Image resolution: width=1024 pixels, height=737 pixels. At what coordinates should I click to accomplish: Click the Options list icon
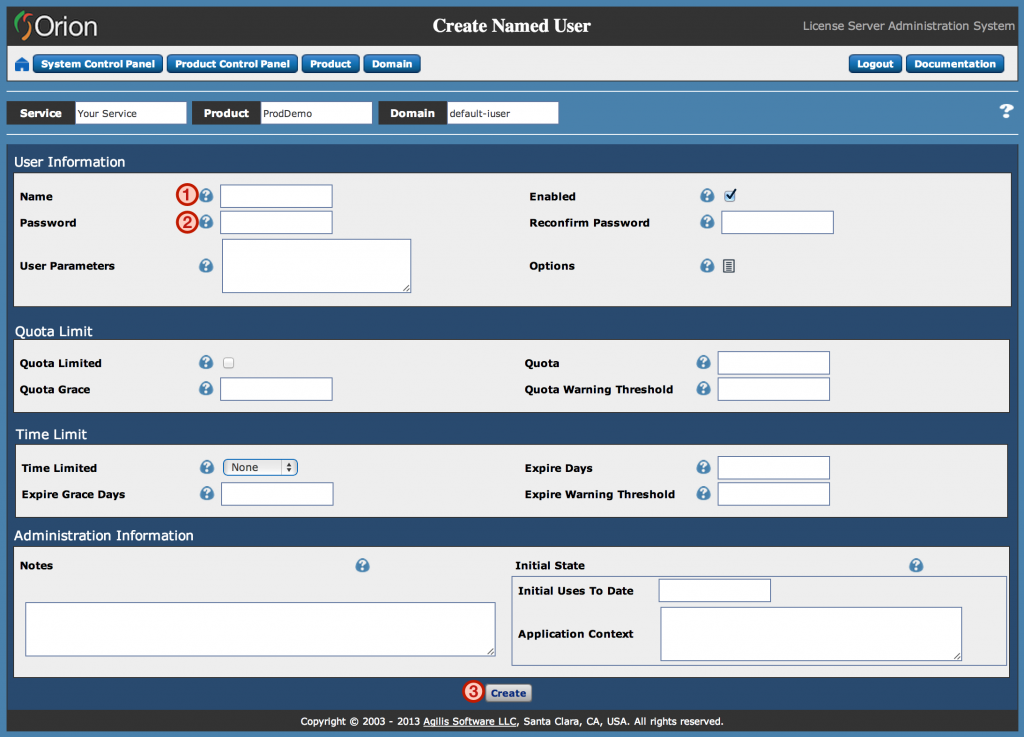(729, 266)
